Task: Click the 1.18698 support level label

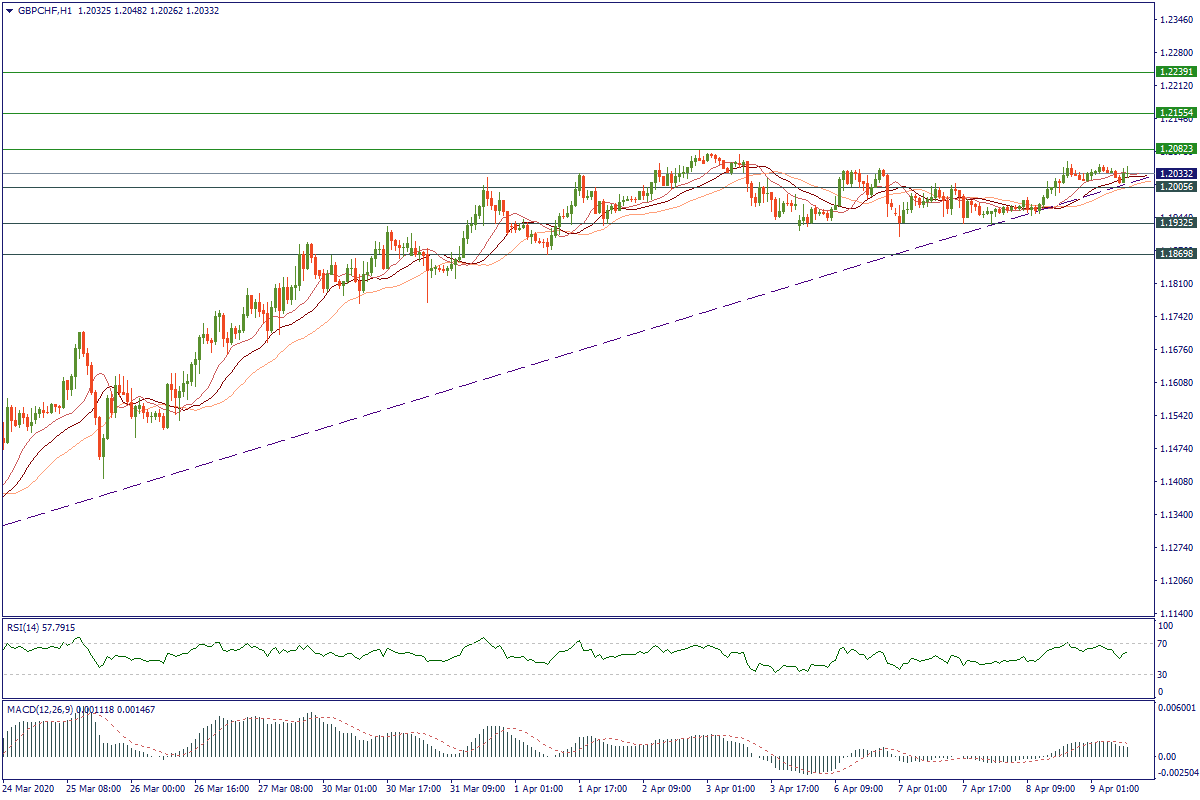Action: click(x=1176, y=255)
